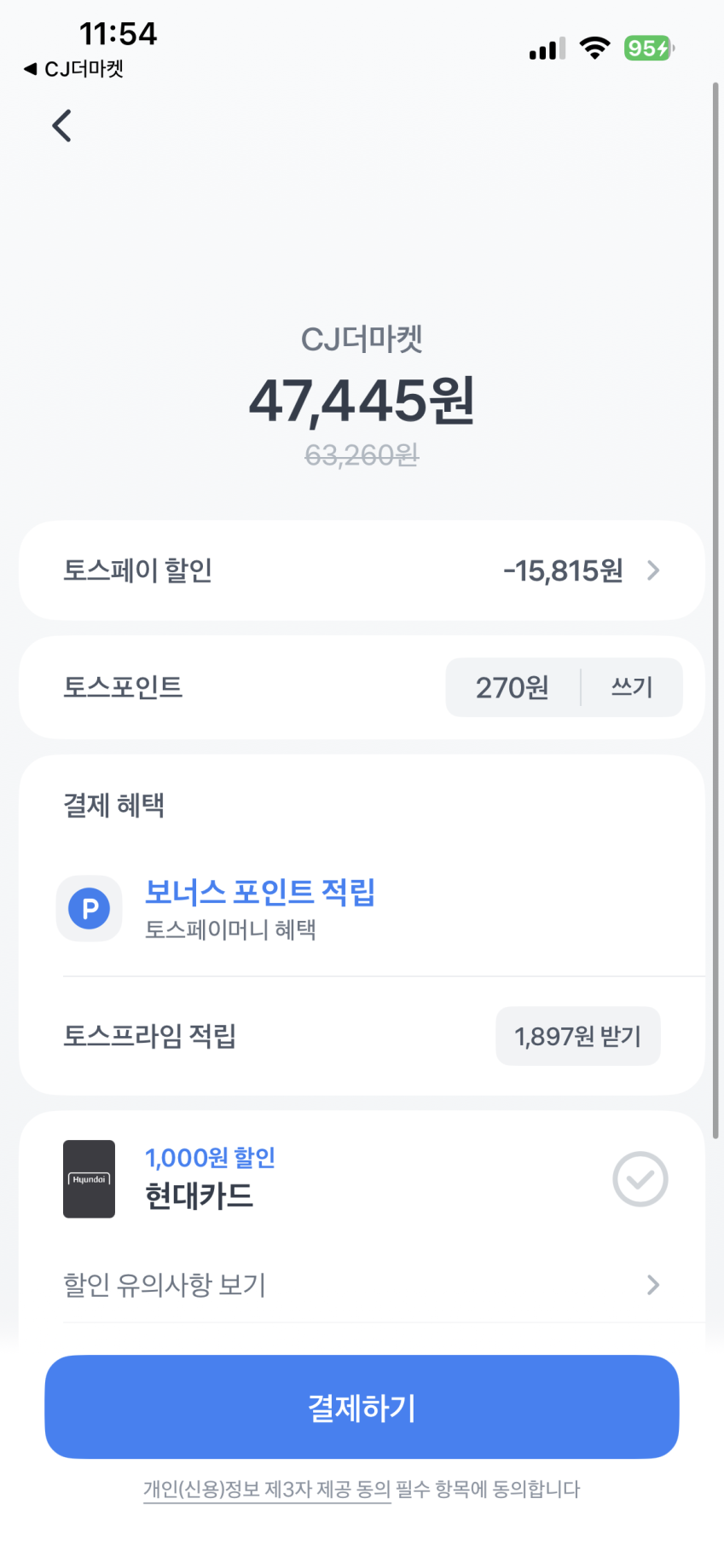Screen dimensions: 724x1568
Task: Tap the back arrow icon
Action: pyautogui.click(x=62, y=126)
